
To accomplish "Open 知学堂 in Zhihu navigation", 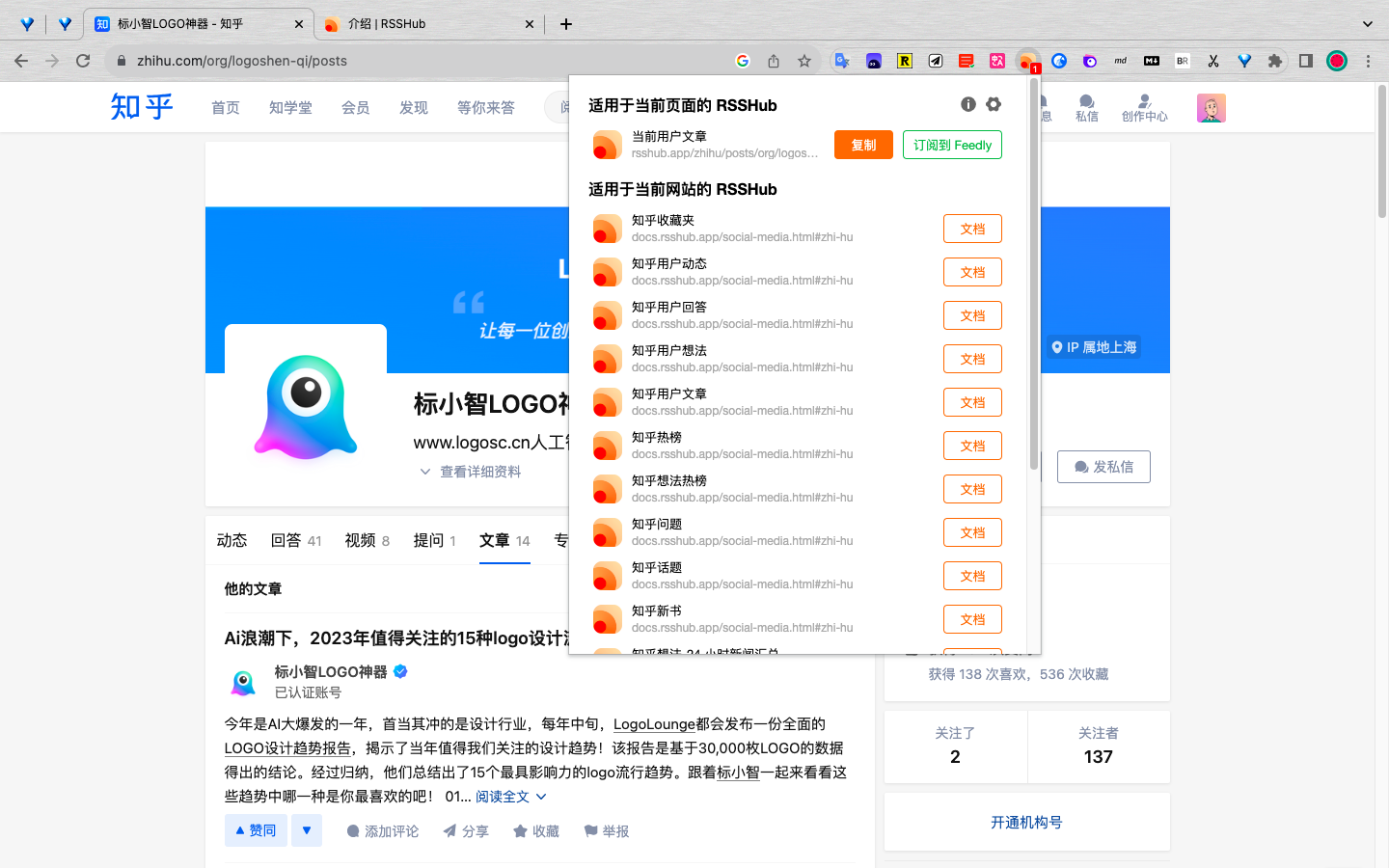I will [x=290, y=107].
